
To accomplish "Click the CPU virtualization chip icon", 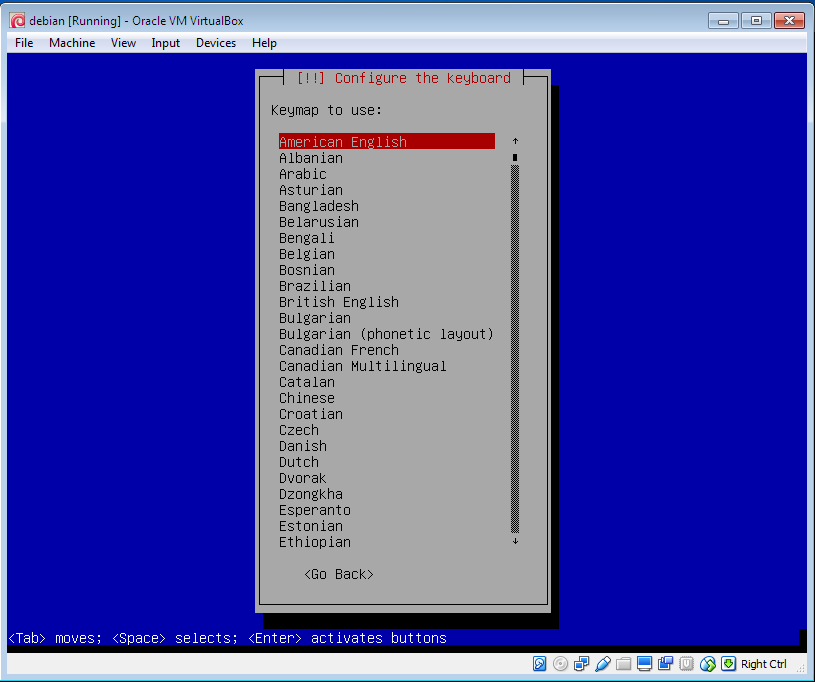I will [x=686, y=664].
